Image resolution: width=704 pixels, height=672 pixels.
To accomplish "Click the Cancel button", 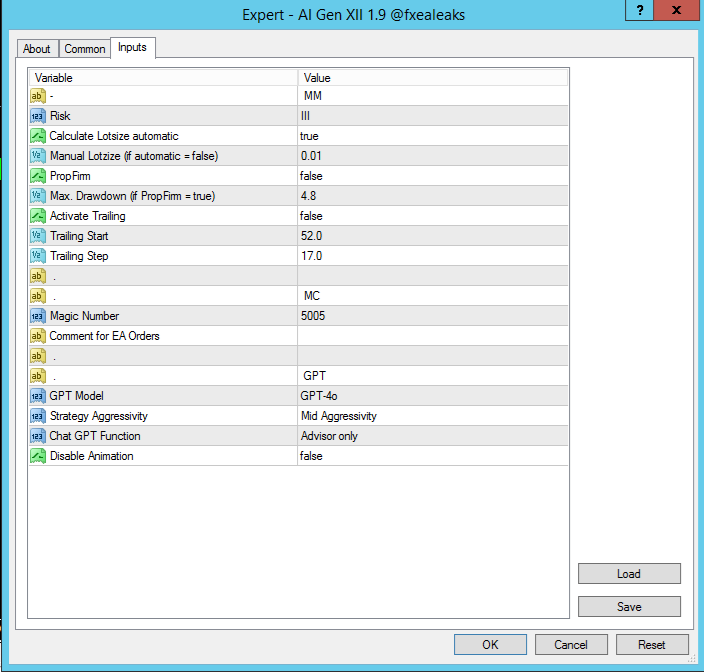I will 571,645.
